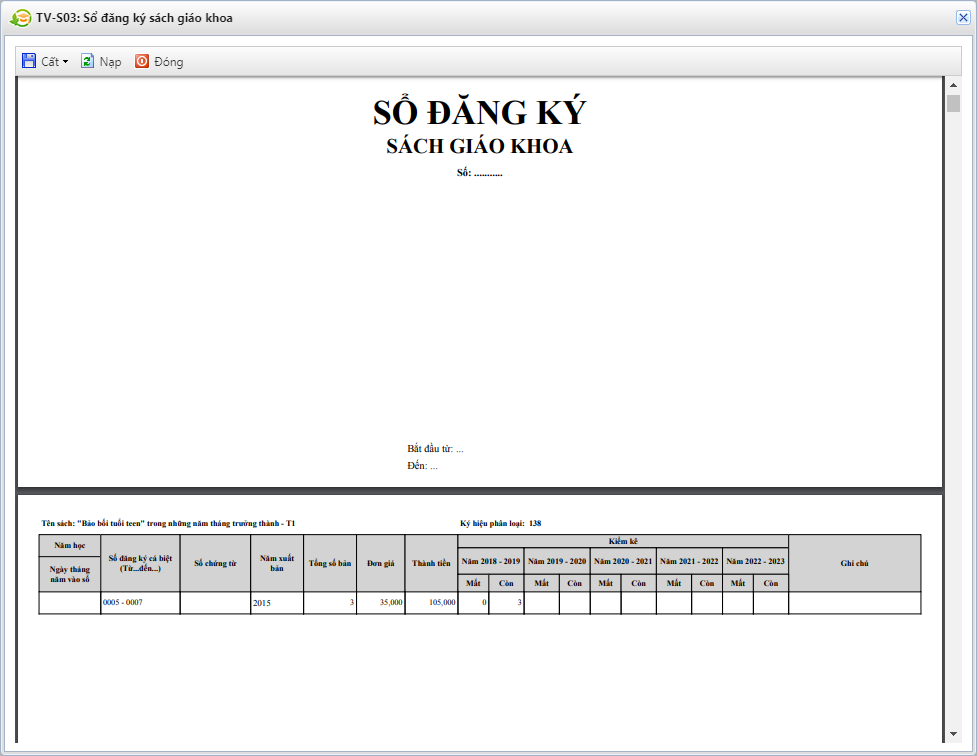
Task: Click 'Mất' under Năm 2018 - 2019
Action: pyautogui.click(x=474, y=583)
